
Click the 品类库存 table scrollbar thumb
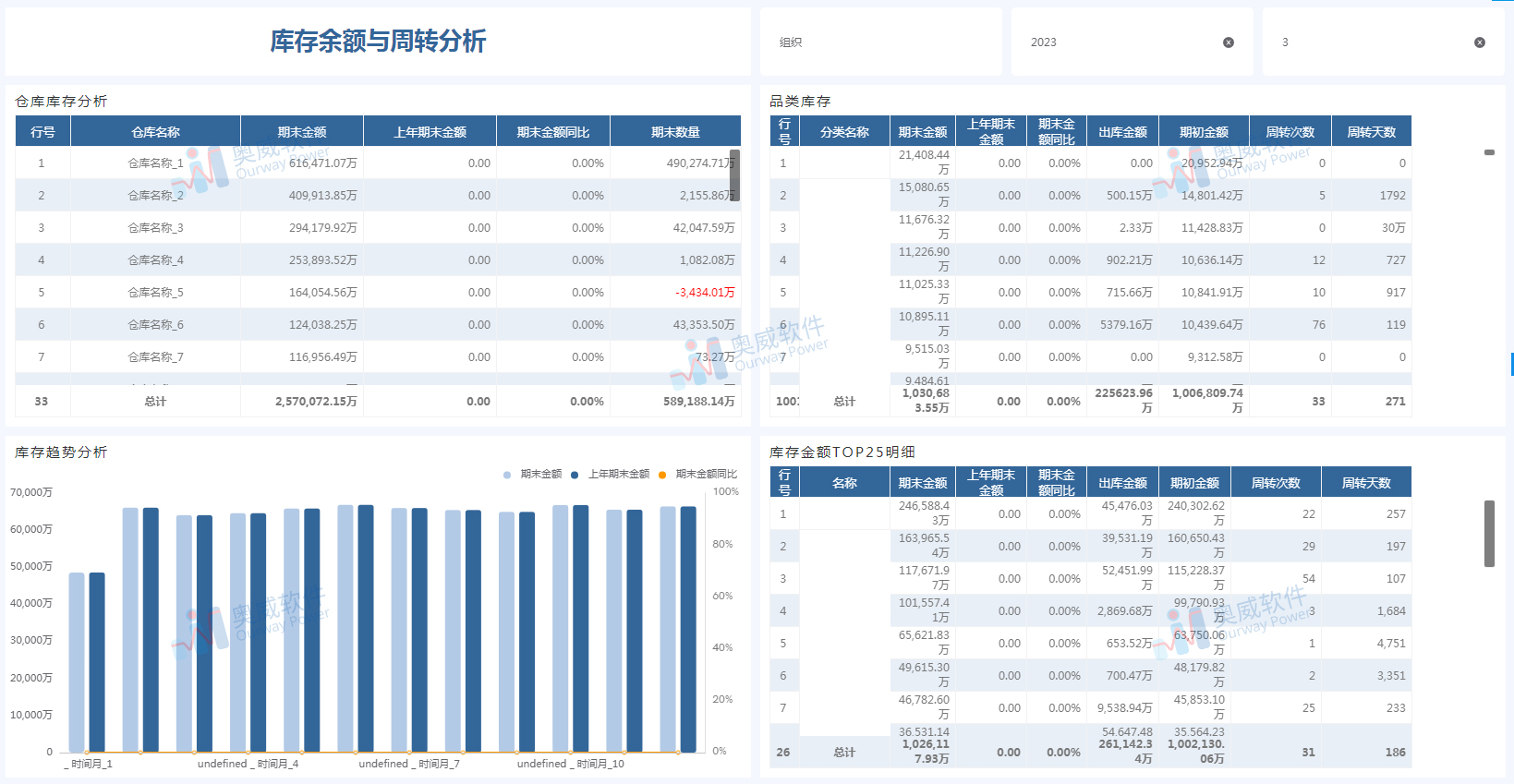[x=1489, y=152]
